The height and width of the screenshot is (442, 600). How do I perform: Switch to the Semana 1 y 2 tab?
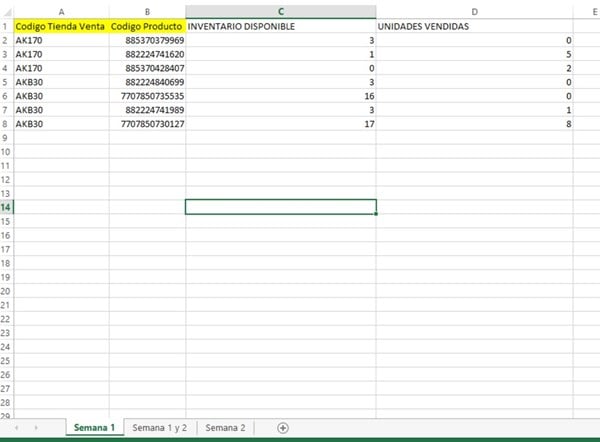point(159,428)
